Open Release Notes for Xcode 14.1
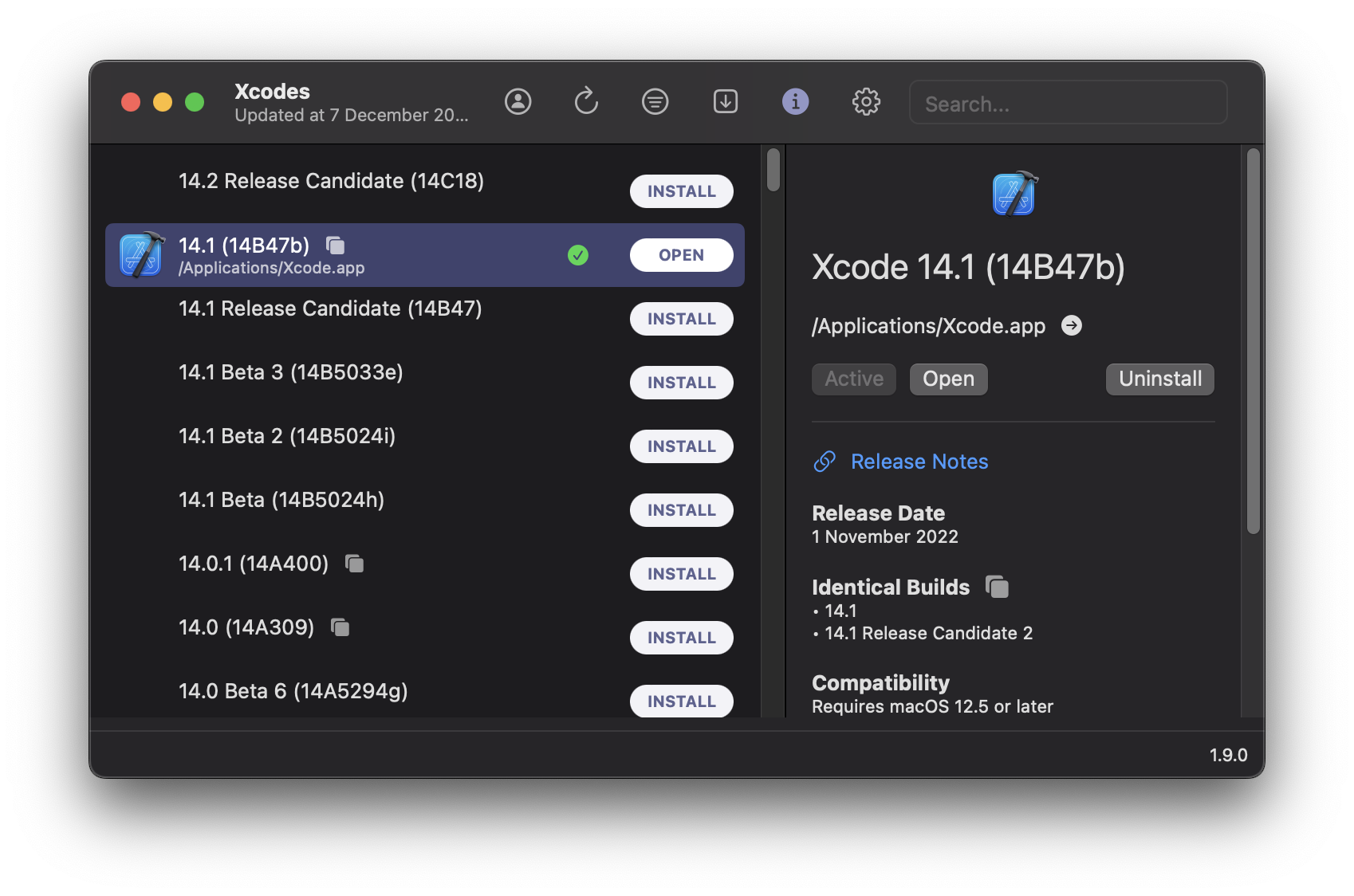Screen dimensions: 1354x896 pyautogui.click(x=919, y=461)
